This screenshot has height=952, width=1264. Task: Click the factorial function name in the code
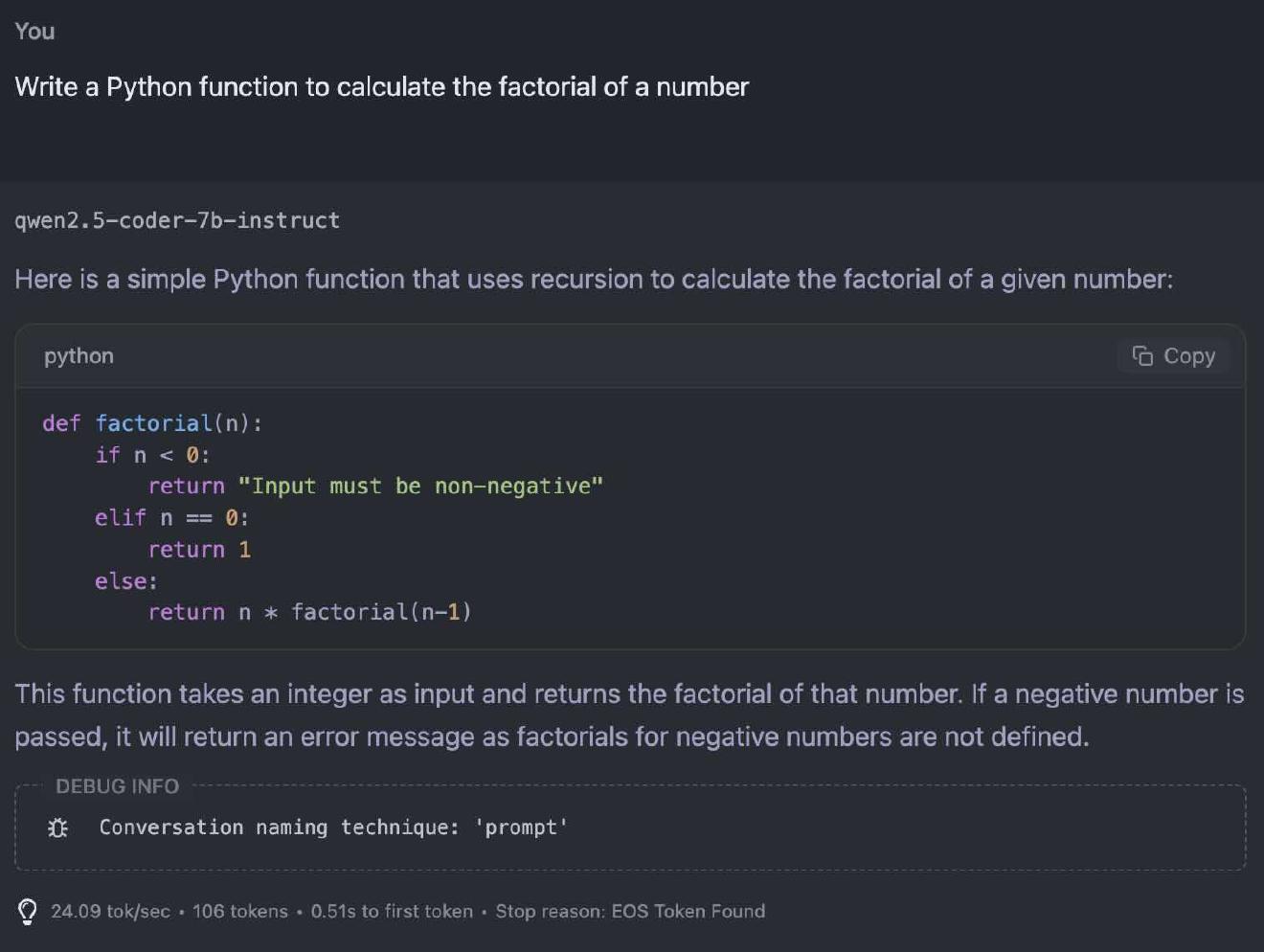click(x=153, y=422)
